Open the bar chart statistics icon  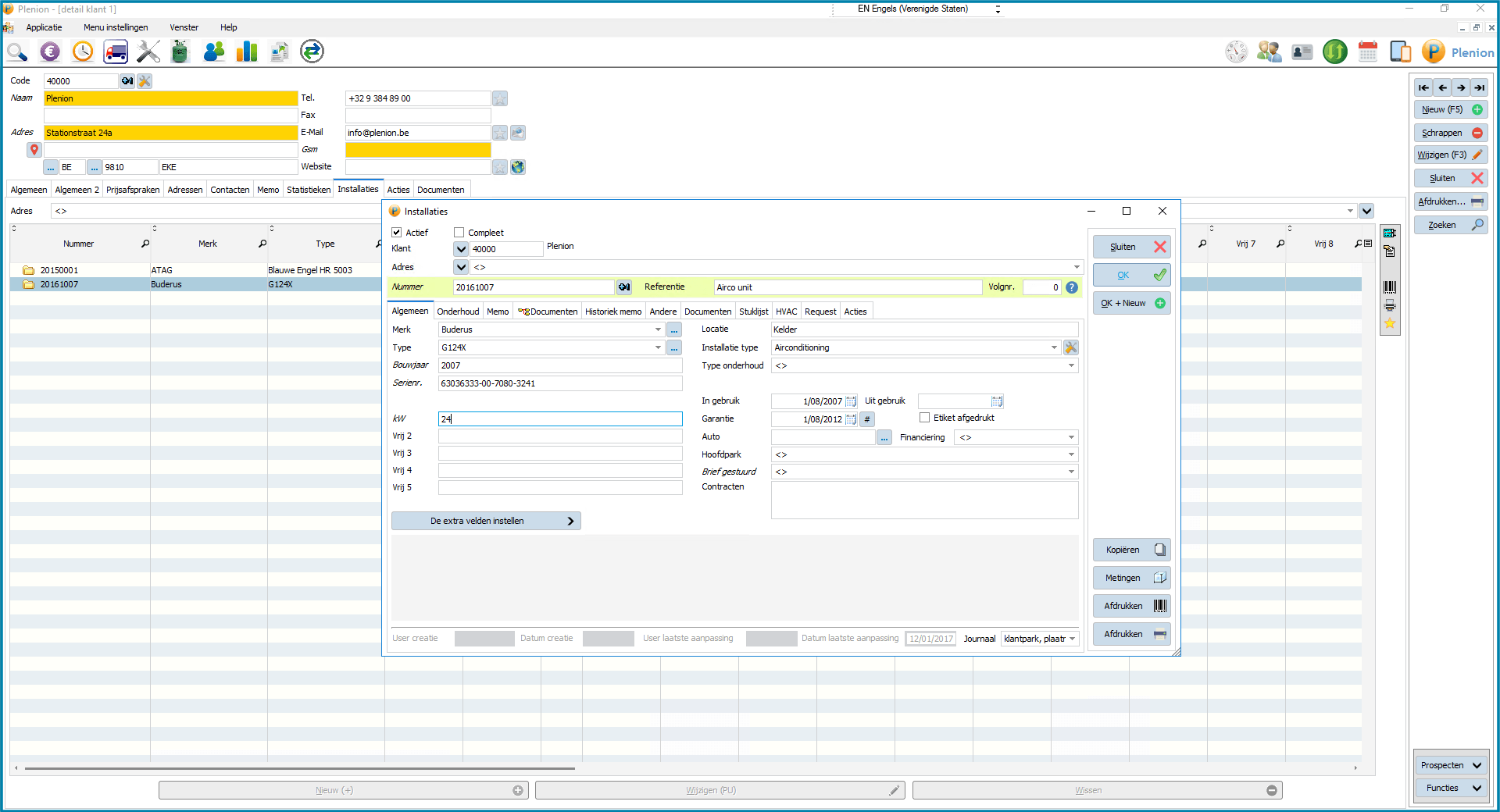coord(247,52)
